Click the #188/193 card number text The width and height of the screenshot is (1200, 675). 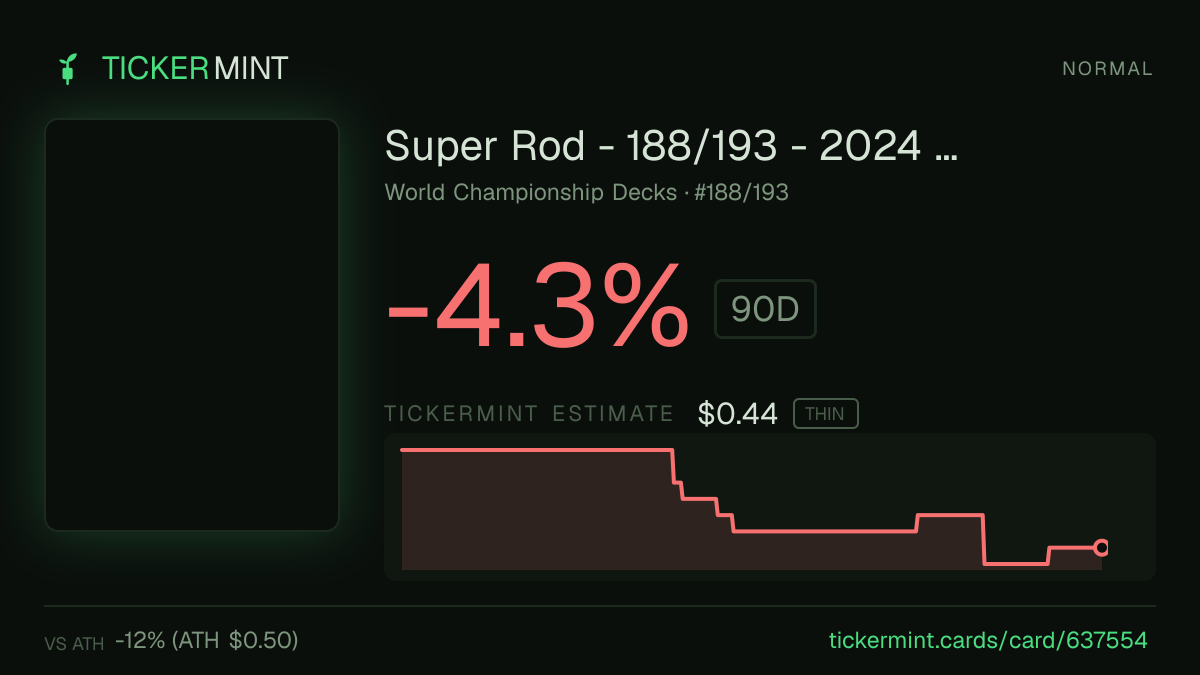[741, 192]
